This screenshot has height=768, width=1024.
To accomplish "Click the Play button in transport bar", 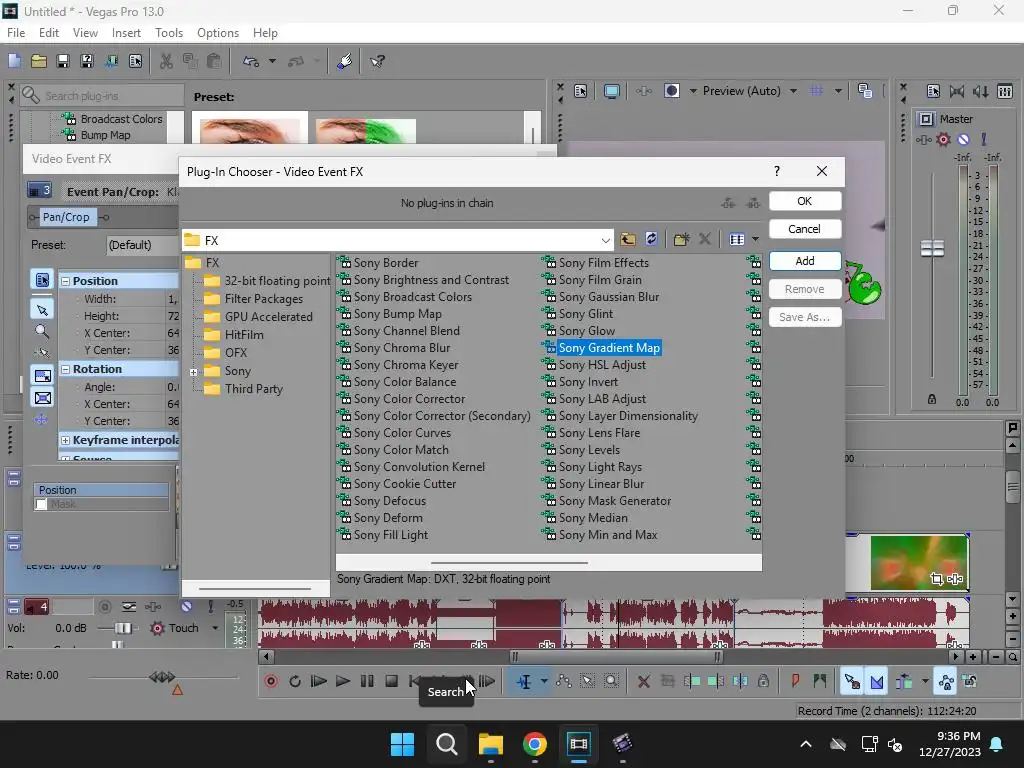I will point(343,681).
